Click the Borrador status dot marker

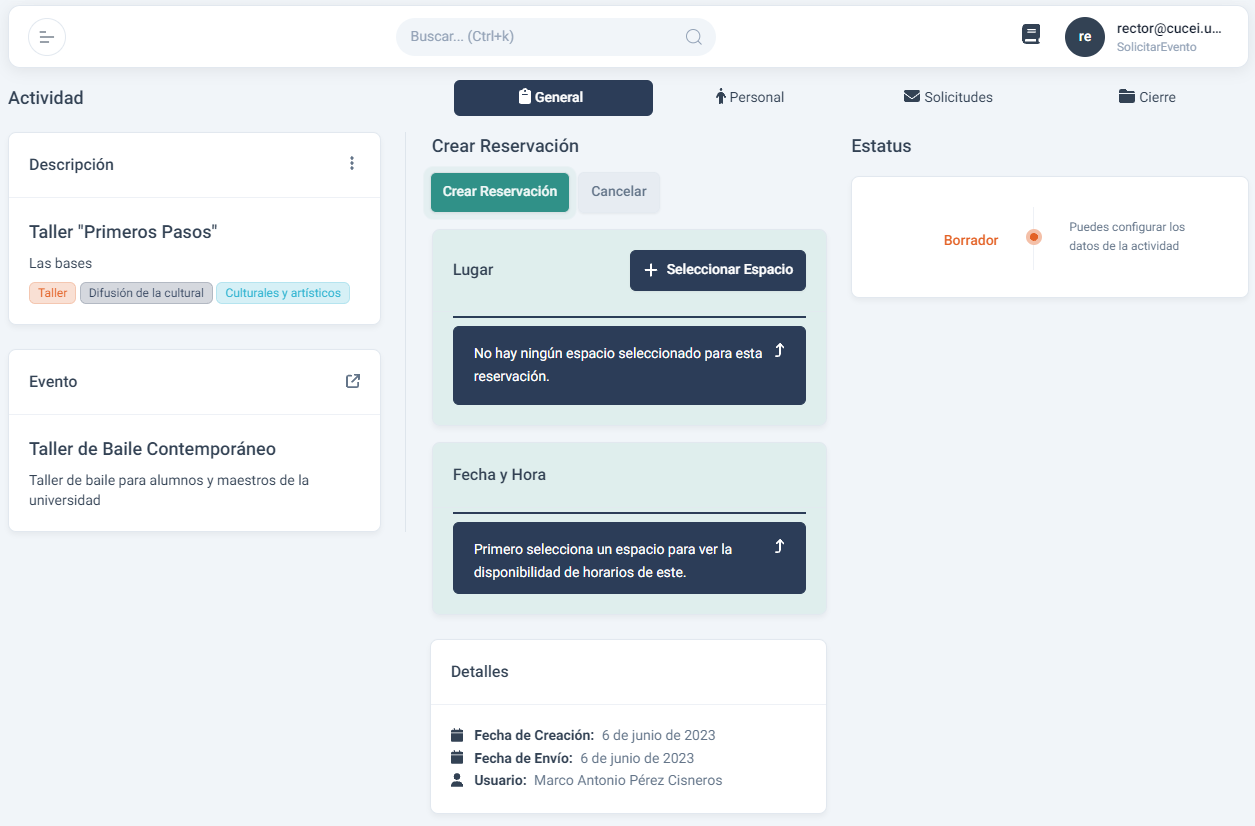pyautogui.click(x=1034, y=237)
